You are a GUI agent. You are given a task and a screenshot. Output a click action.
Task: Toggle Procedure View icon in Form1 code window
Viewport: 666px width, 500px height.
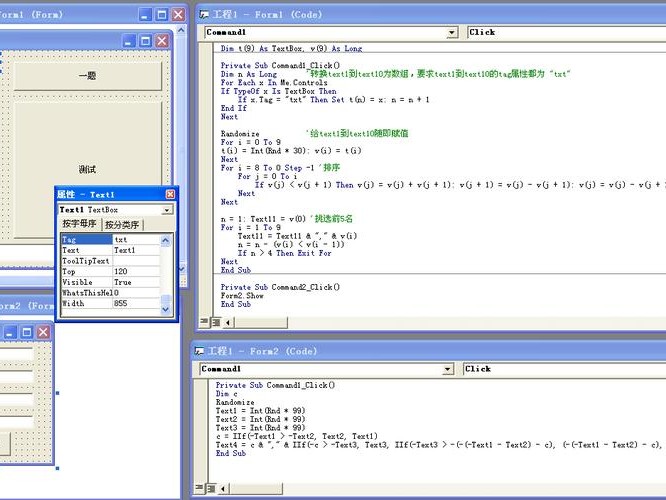pyautogui.click(x=204, y=322)
